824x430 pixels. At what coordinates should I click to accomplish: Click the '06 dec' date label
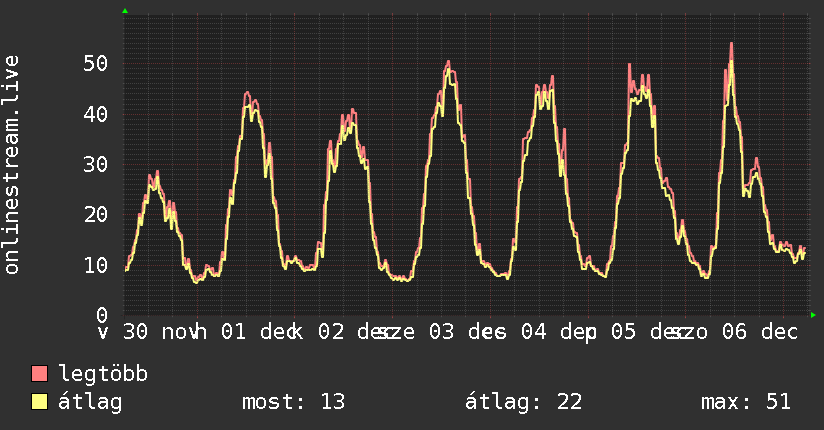[760, 332]
